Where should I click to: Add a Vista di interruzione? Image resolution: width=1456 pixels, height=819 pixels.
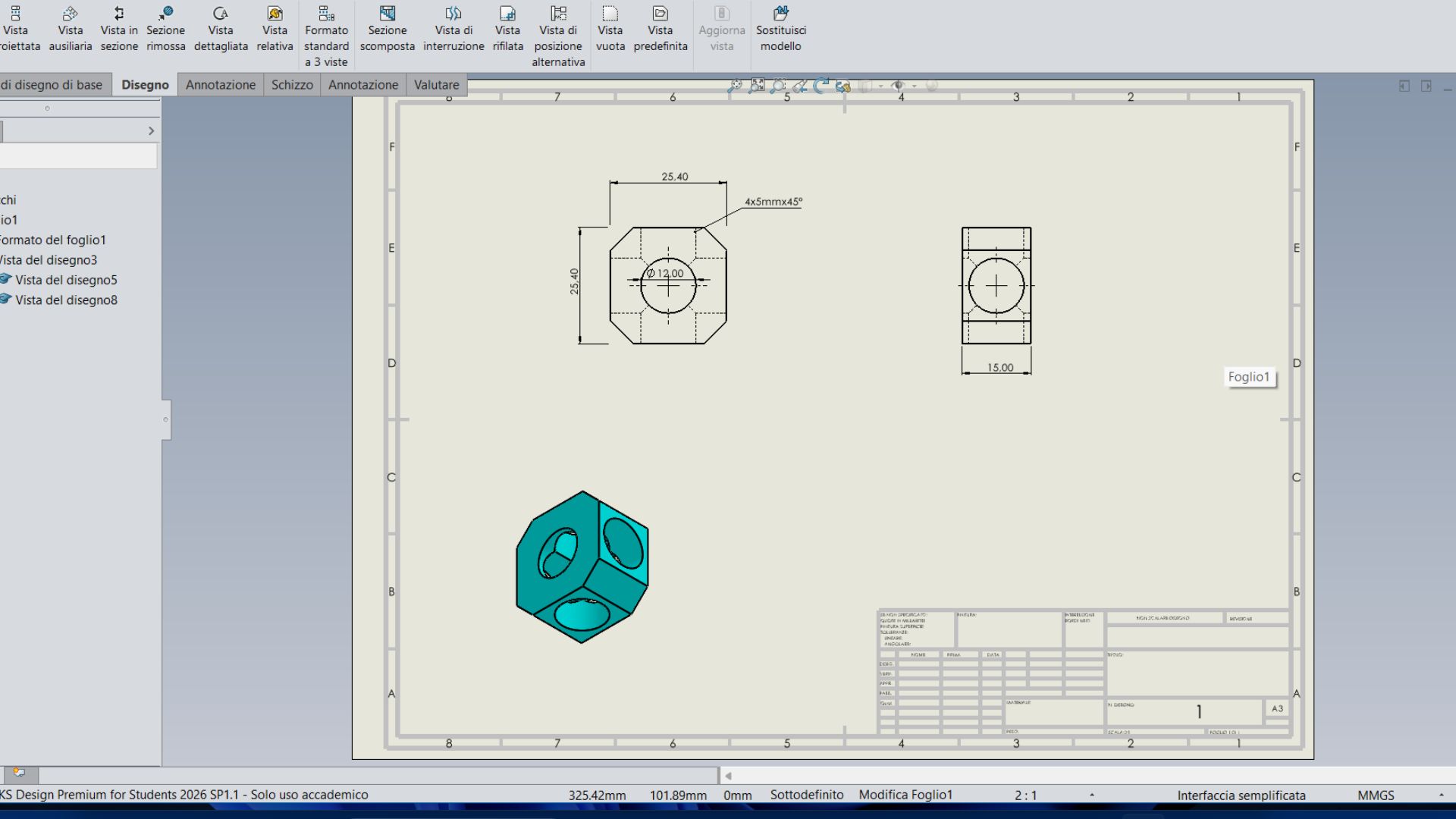point(453,30)
